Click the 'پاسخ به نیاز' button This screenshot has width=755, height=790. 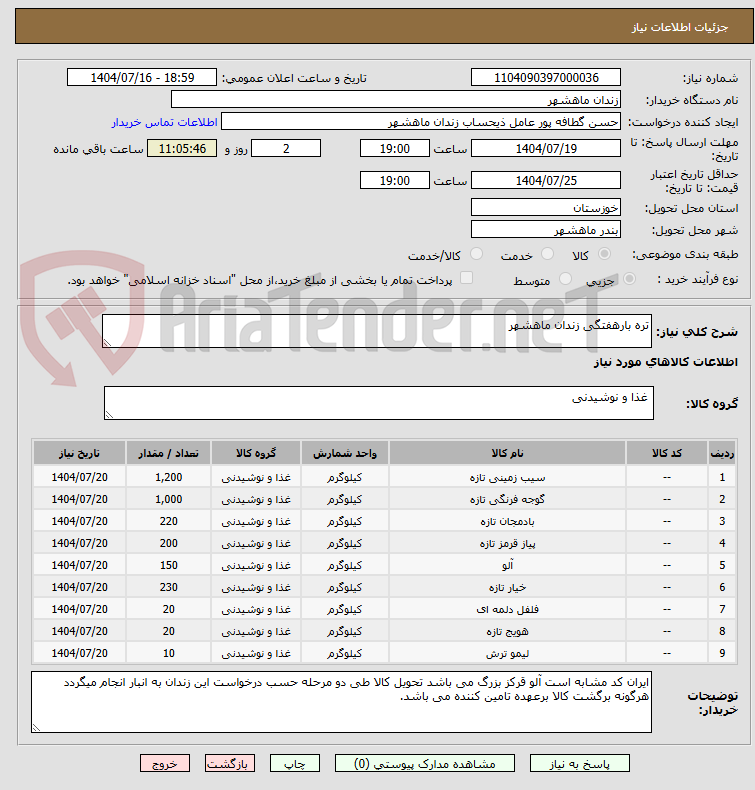(x=579, y=763)
